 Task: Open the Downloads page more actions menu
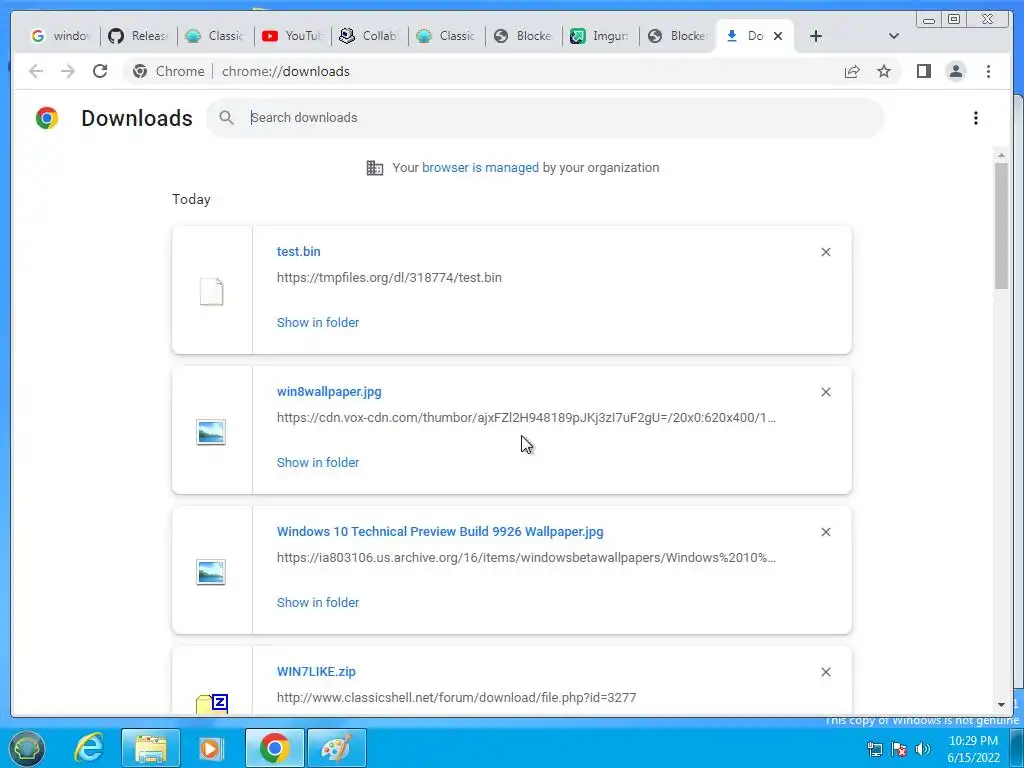976,118
